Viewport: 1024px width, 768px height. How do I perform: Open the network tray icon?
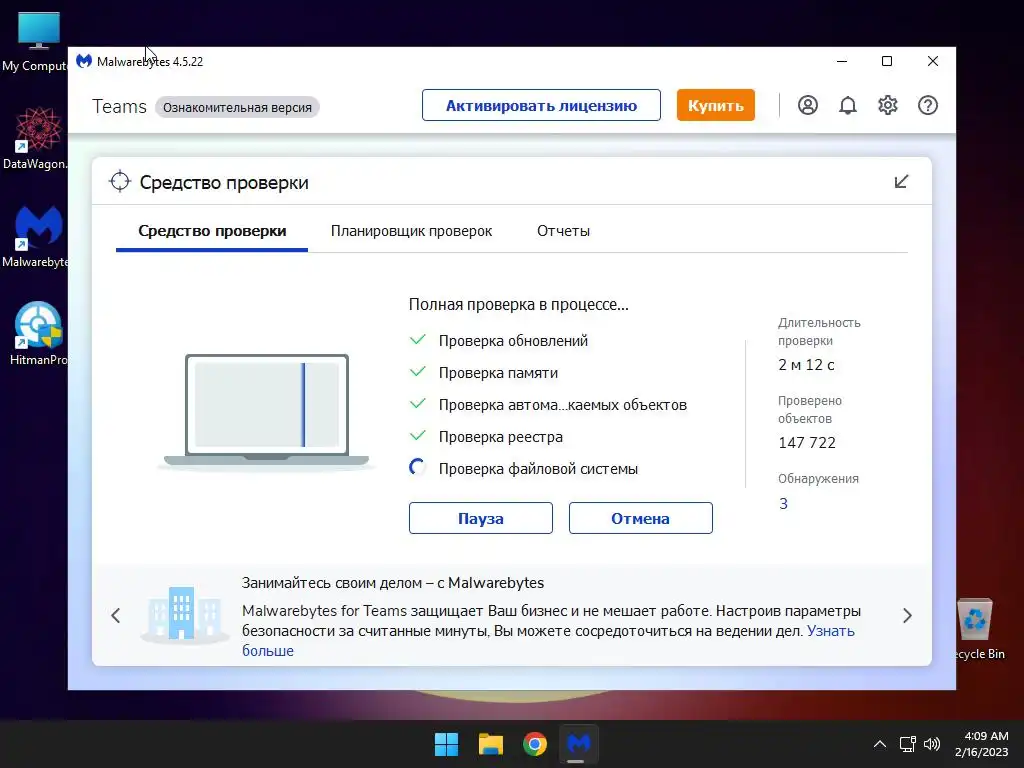click(x=907, y=744)
